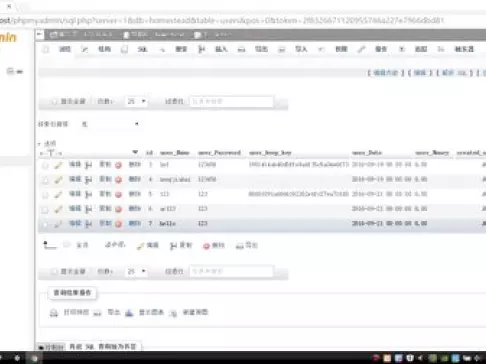
Task: Click copy icon in id 5 row
Action: (x=88, y=194)
